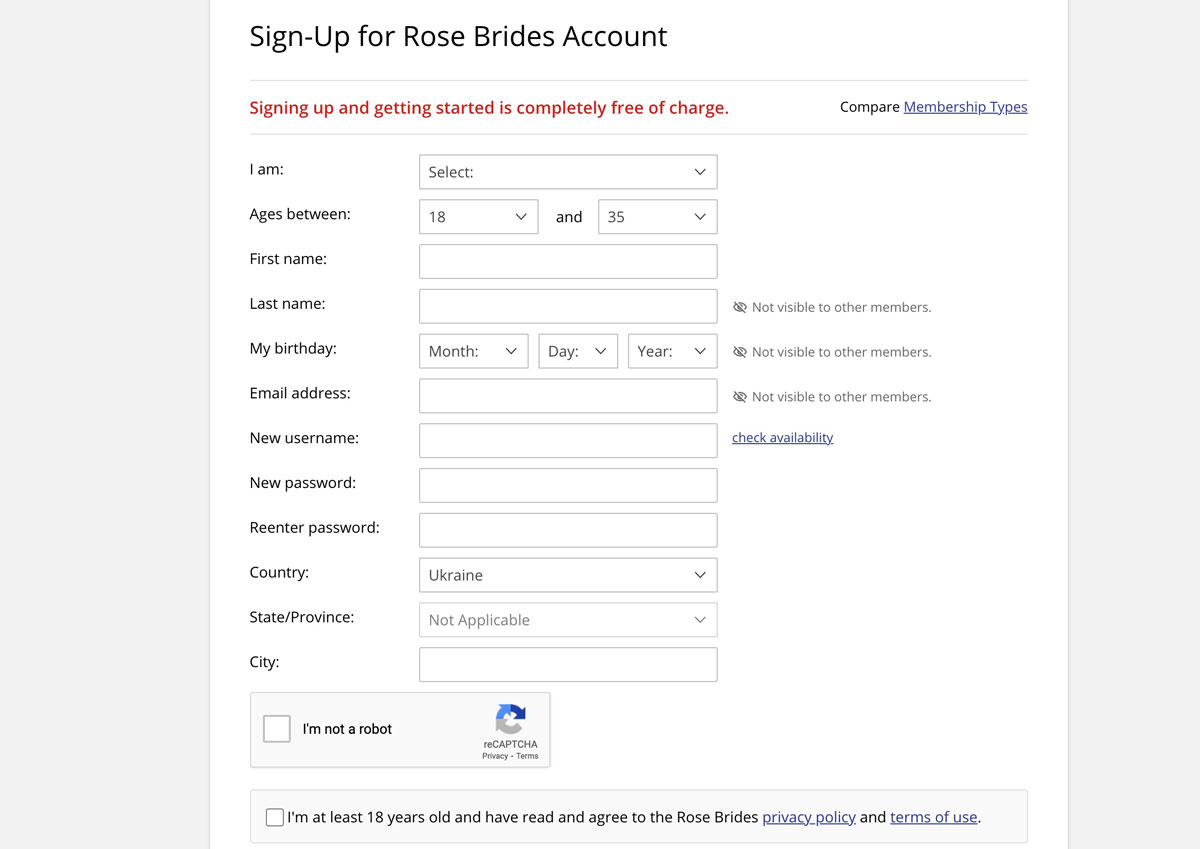The image size is (1200, 849).
Task: Expand the birthday Day dropdown
Action: pyautogui.click(x=577, y=351)
